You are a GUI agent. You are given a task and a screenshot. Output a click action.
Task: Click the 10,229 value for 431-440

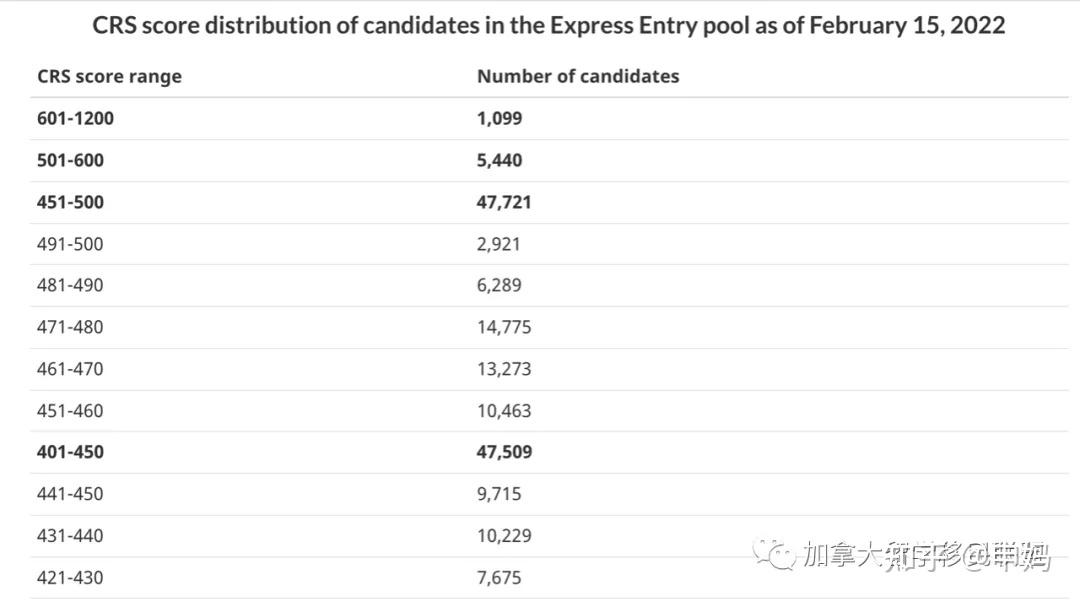pyautogui.click(x=504, y=536)
